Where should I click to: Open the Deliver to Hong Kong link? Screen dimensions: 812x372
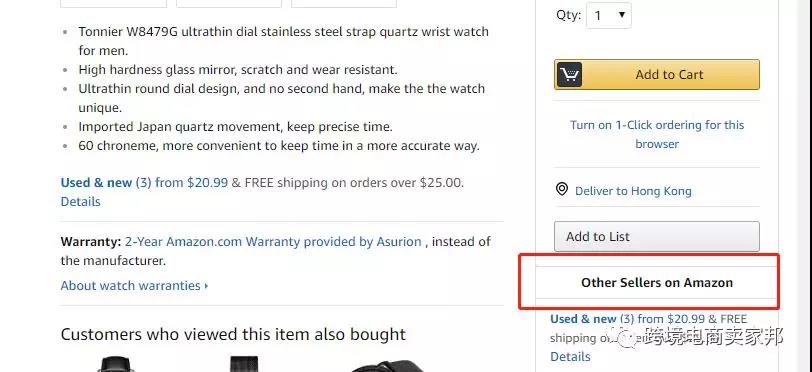click(x=633, y=191)
